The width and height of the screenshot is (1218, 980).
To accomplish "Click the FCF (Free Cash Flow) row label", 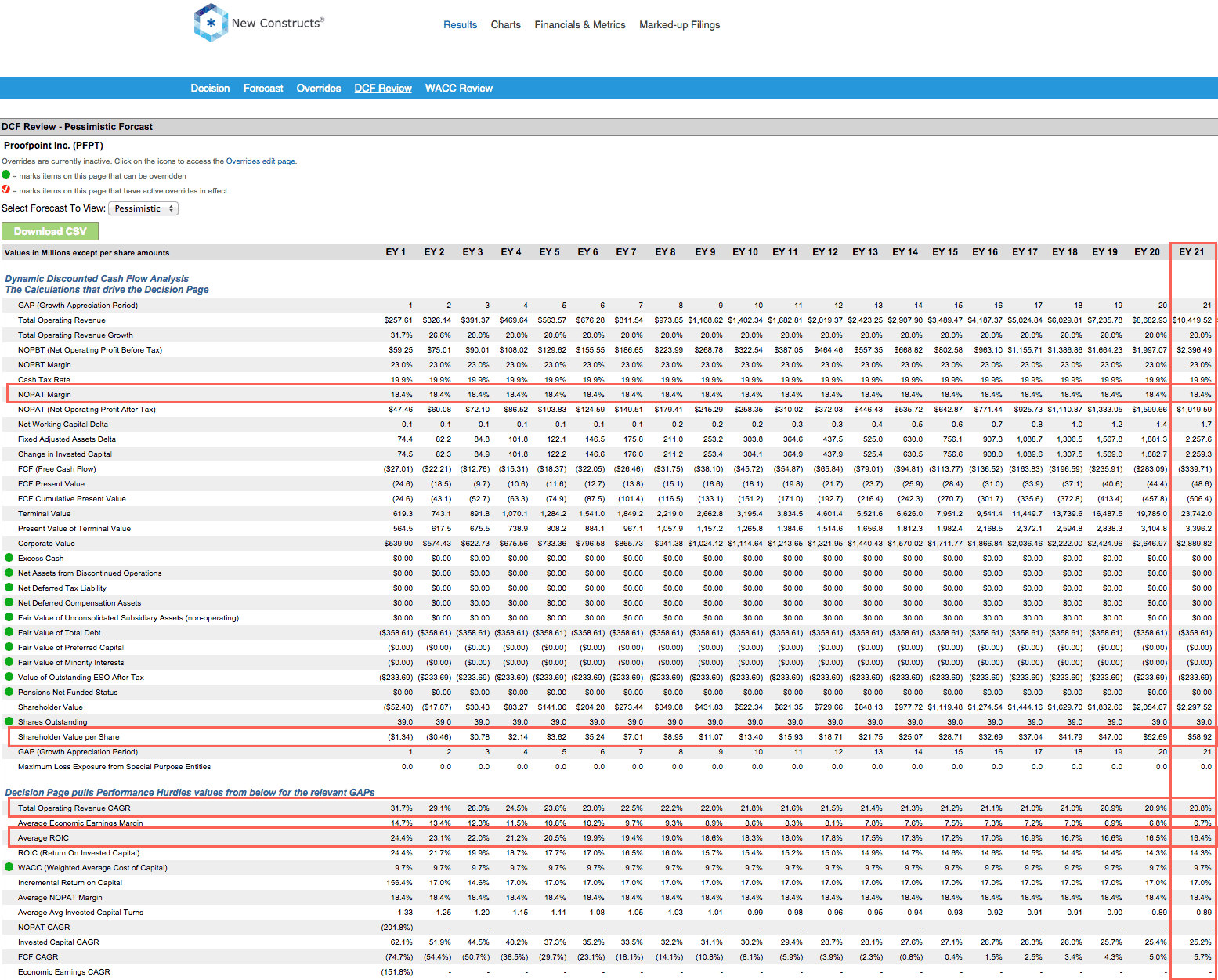I will tap(57, 469).
